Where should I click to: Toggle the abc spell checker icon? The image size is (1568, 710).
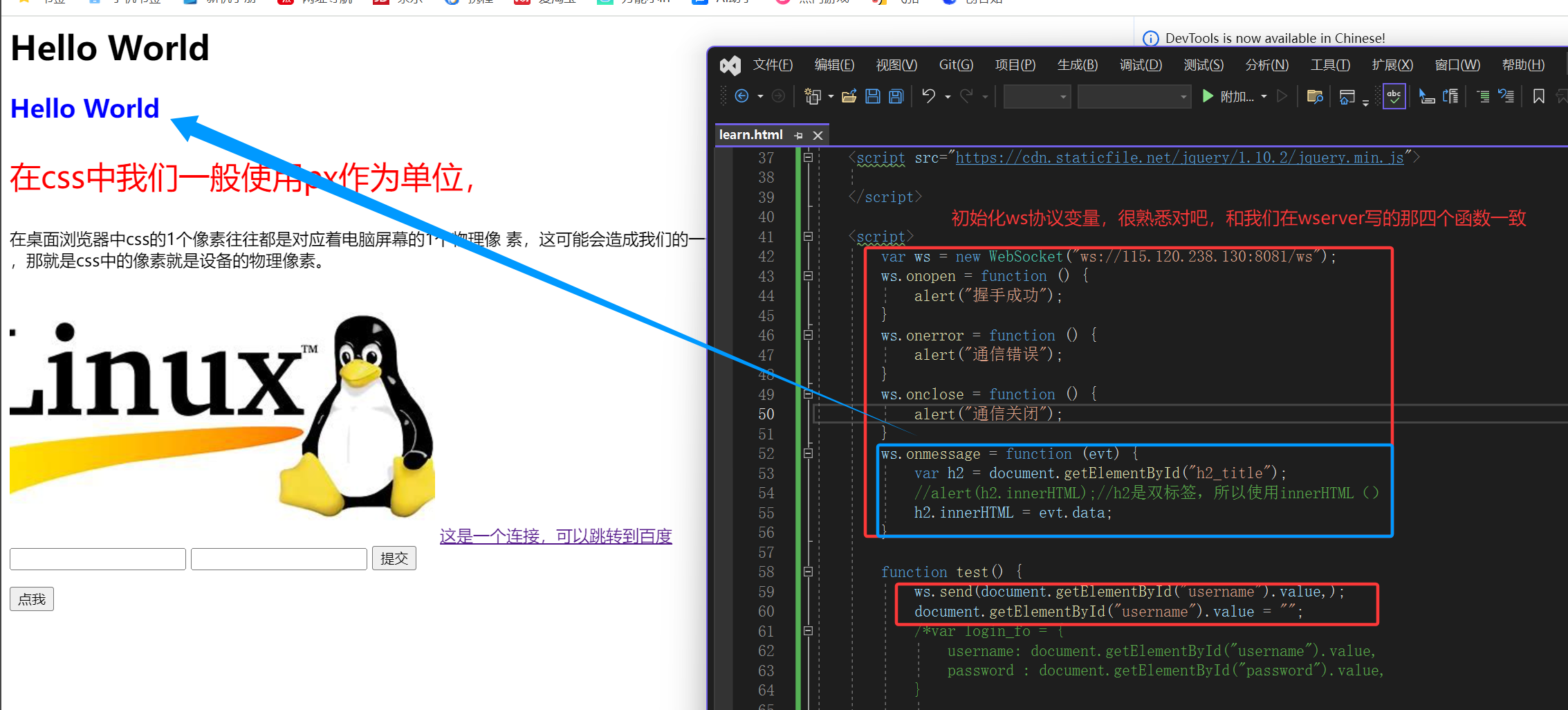point(1394,96)
